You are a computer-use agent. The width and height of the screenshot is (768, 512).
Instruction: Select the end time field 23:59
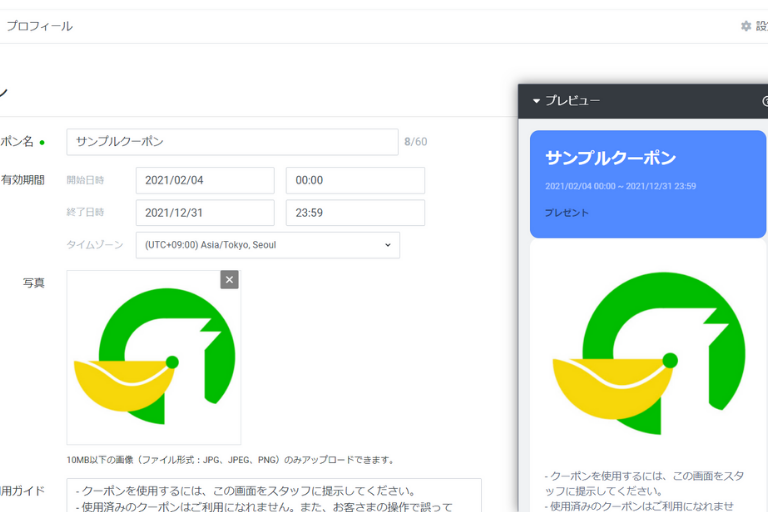click(355, 213)
